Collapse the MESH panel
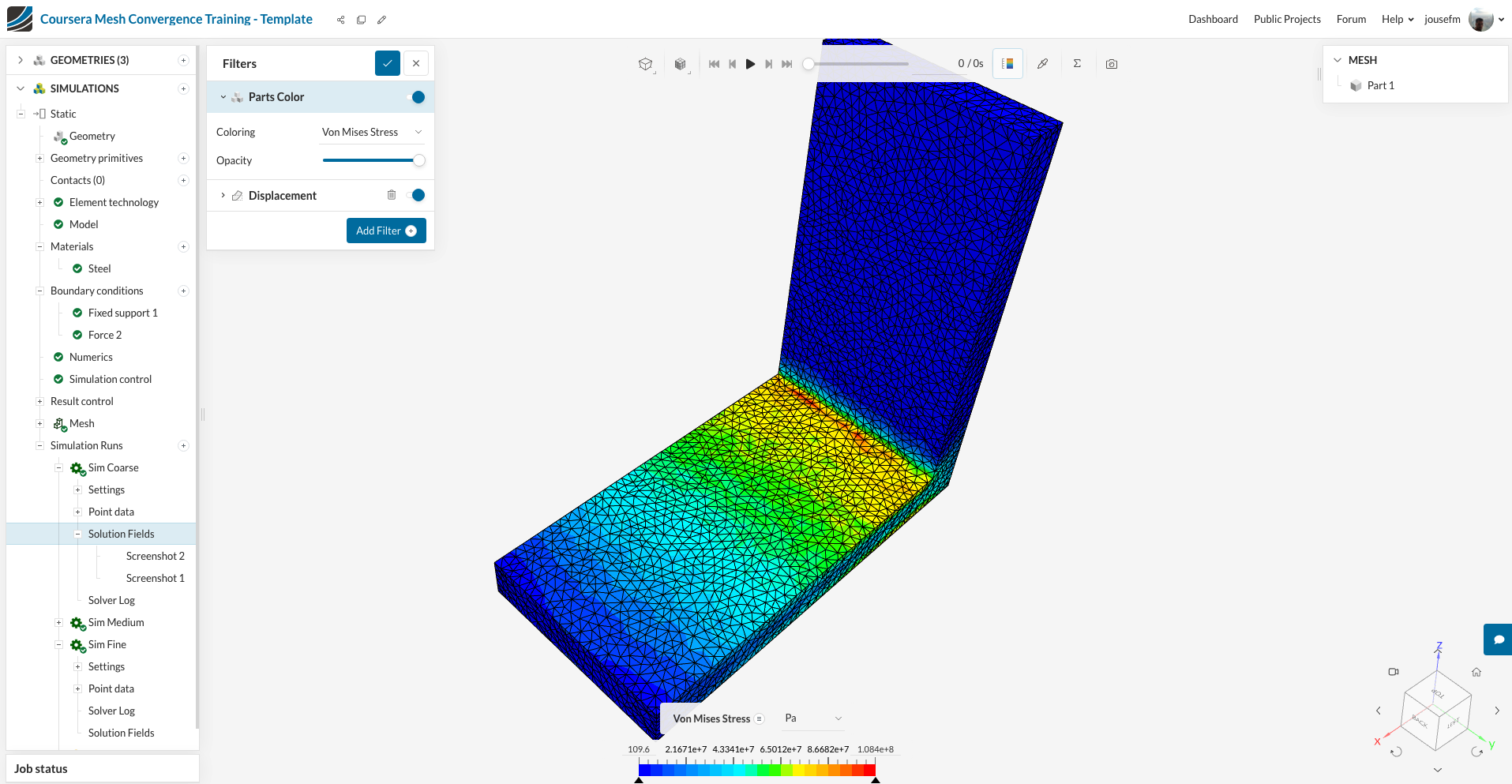Viewport: 1512px width, 784px height. pos(1338,60)
